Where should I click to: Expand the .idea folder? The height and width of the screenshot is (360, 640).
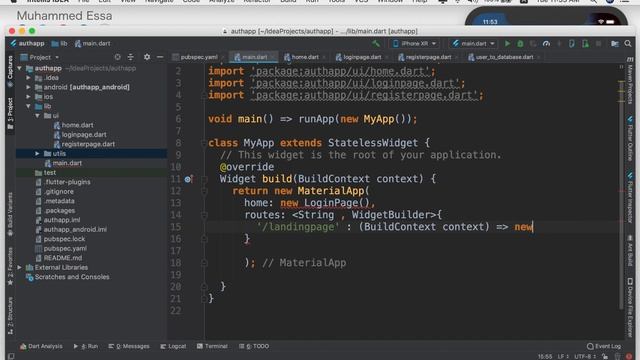29,78
